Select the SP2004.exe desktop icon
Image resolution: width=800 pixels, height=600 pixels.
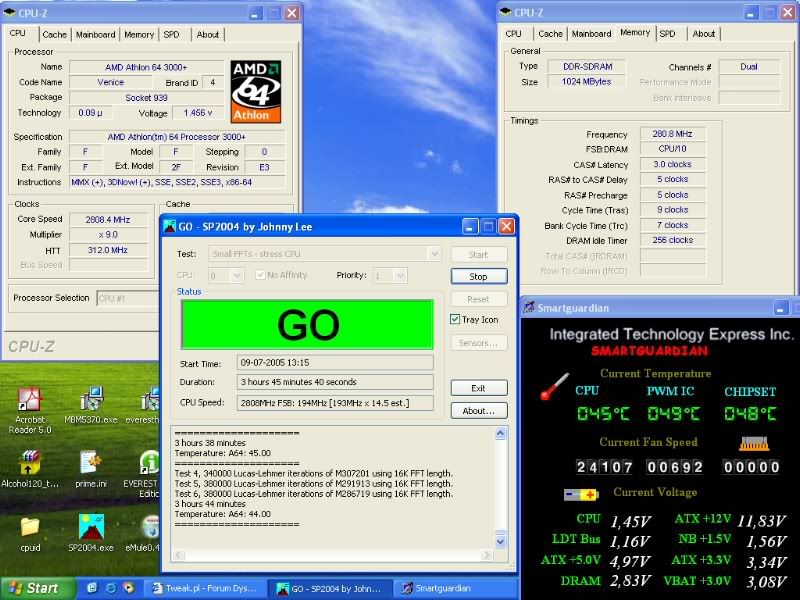pyautogui.click(x=91, y=527)
